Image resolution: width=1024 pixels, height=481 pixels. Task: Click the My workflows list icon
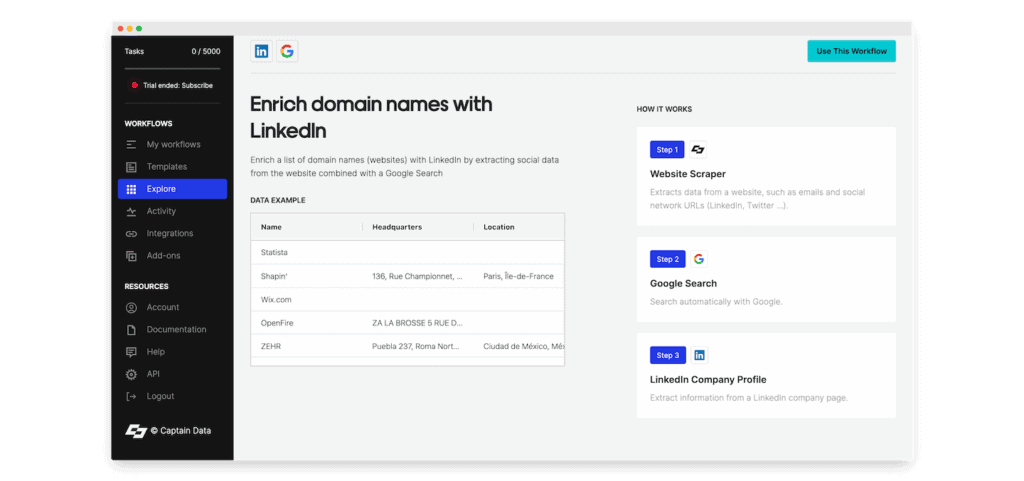pos(131,144)
